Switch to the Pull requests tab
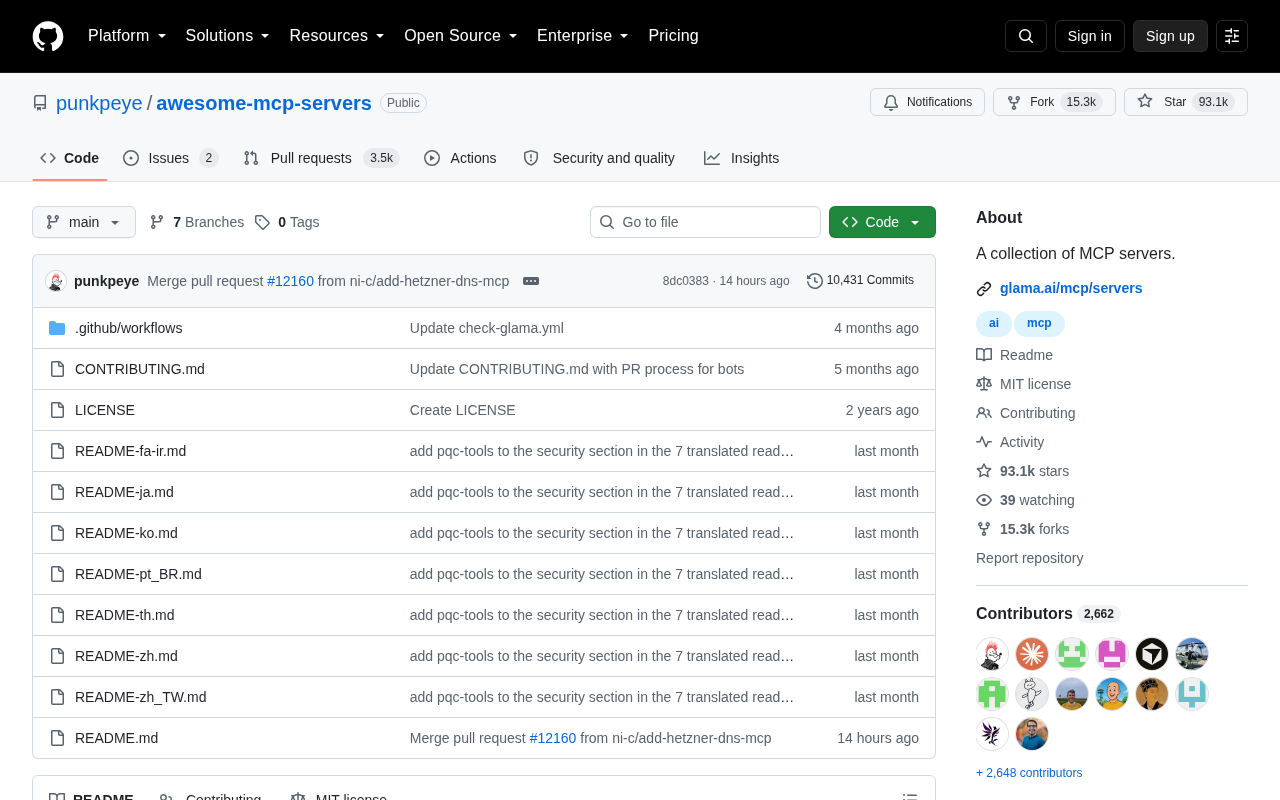 click(x=321, y=158)
